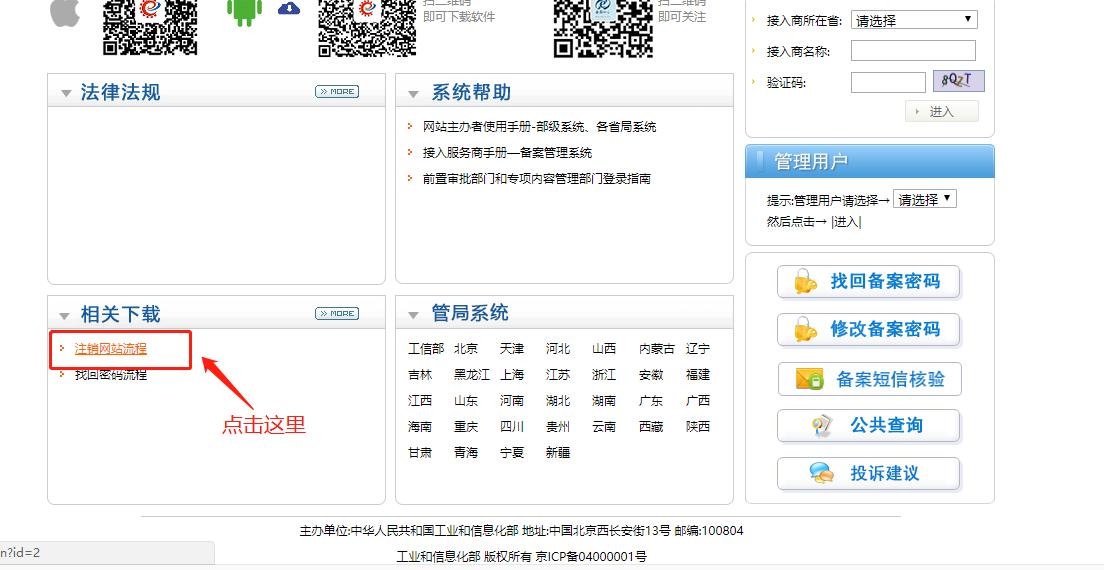Screen dimensions: 1104x570
Task: Click the |进入| link for admin users
Action: [846, 222]
